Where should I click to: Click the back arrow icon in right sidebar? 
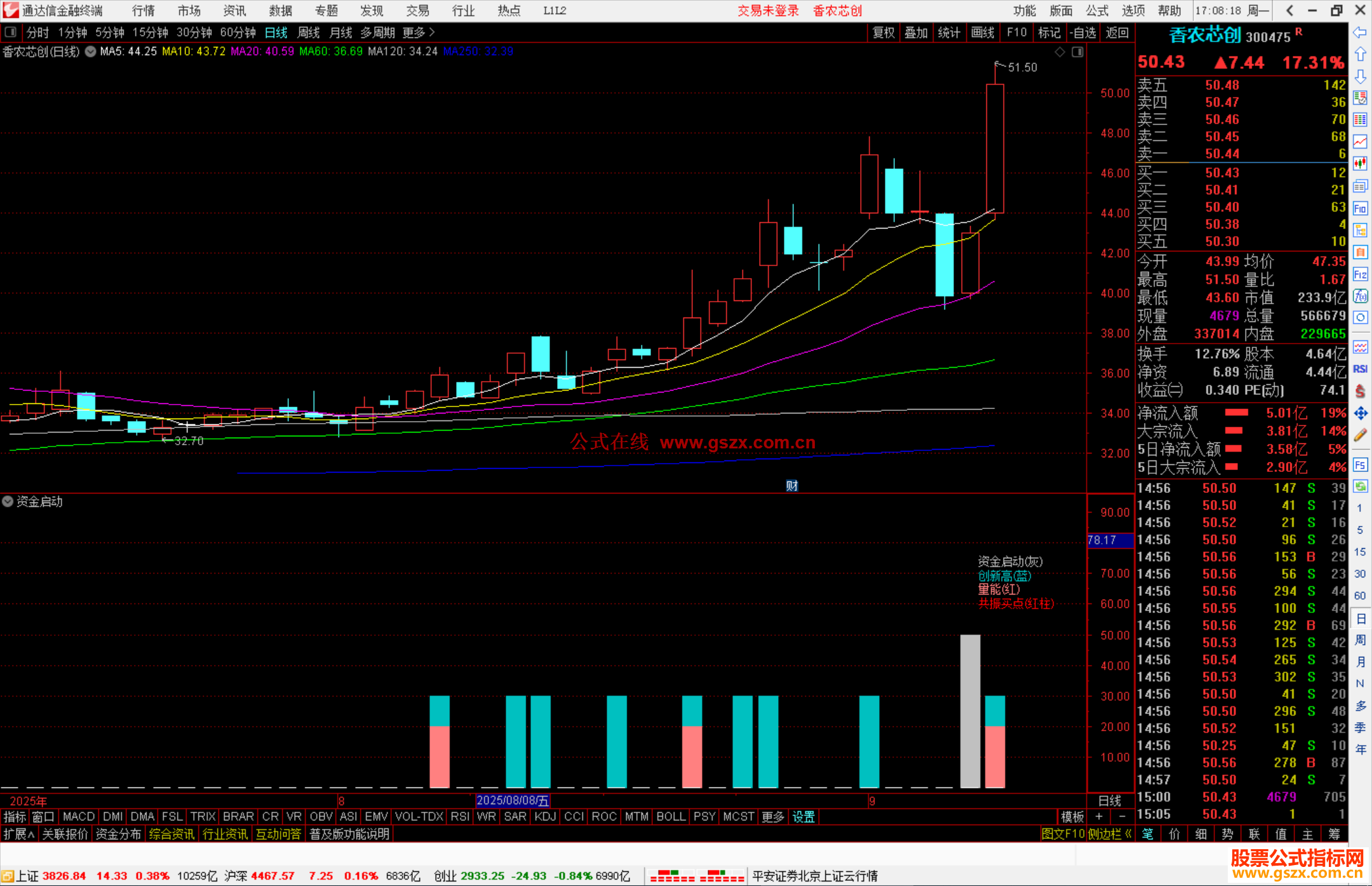(x=1360, y=32)
